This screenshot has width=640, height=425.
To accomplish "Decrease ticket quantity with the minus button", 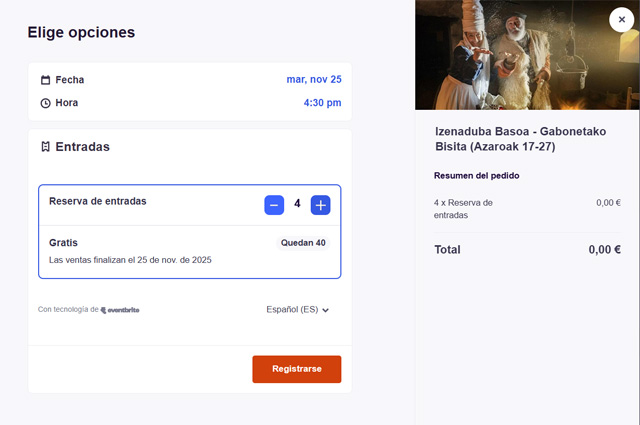I will click(274, 205).
